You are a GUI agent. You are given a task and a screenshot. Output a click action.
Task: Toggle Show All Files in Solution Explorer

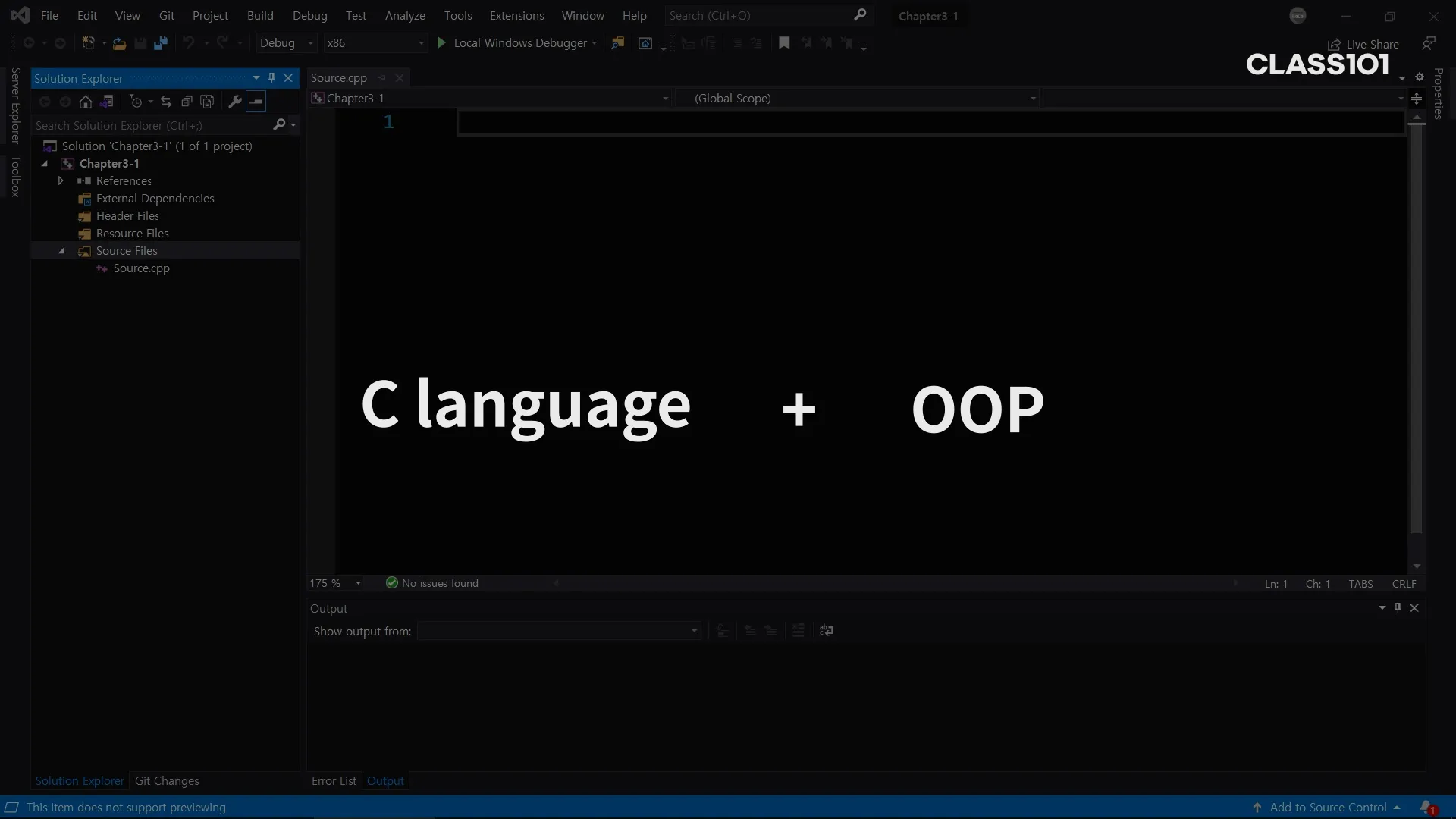(x=207, y=102)
